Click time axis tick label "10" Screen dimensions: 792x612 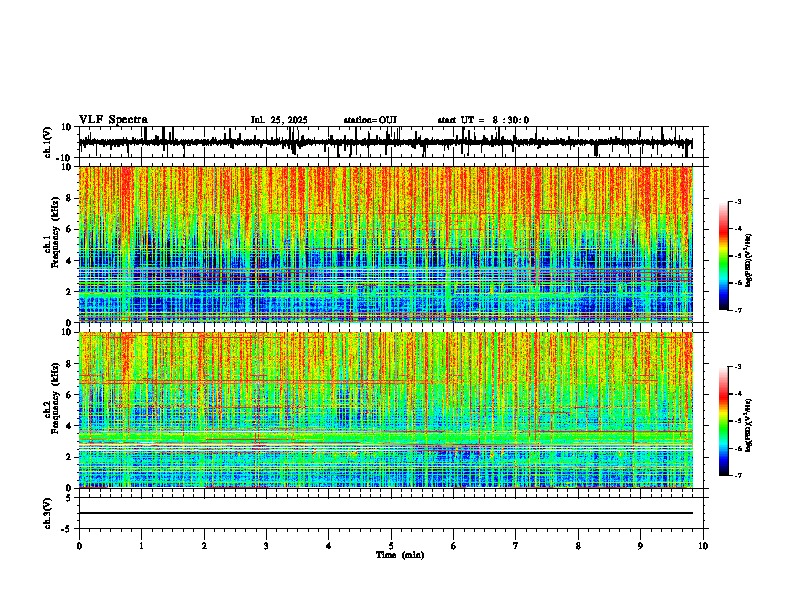(x=703, y=546)
